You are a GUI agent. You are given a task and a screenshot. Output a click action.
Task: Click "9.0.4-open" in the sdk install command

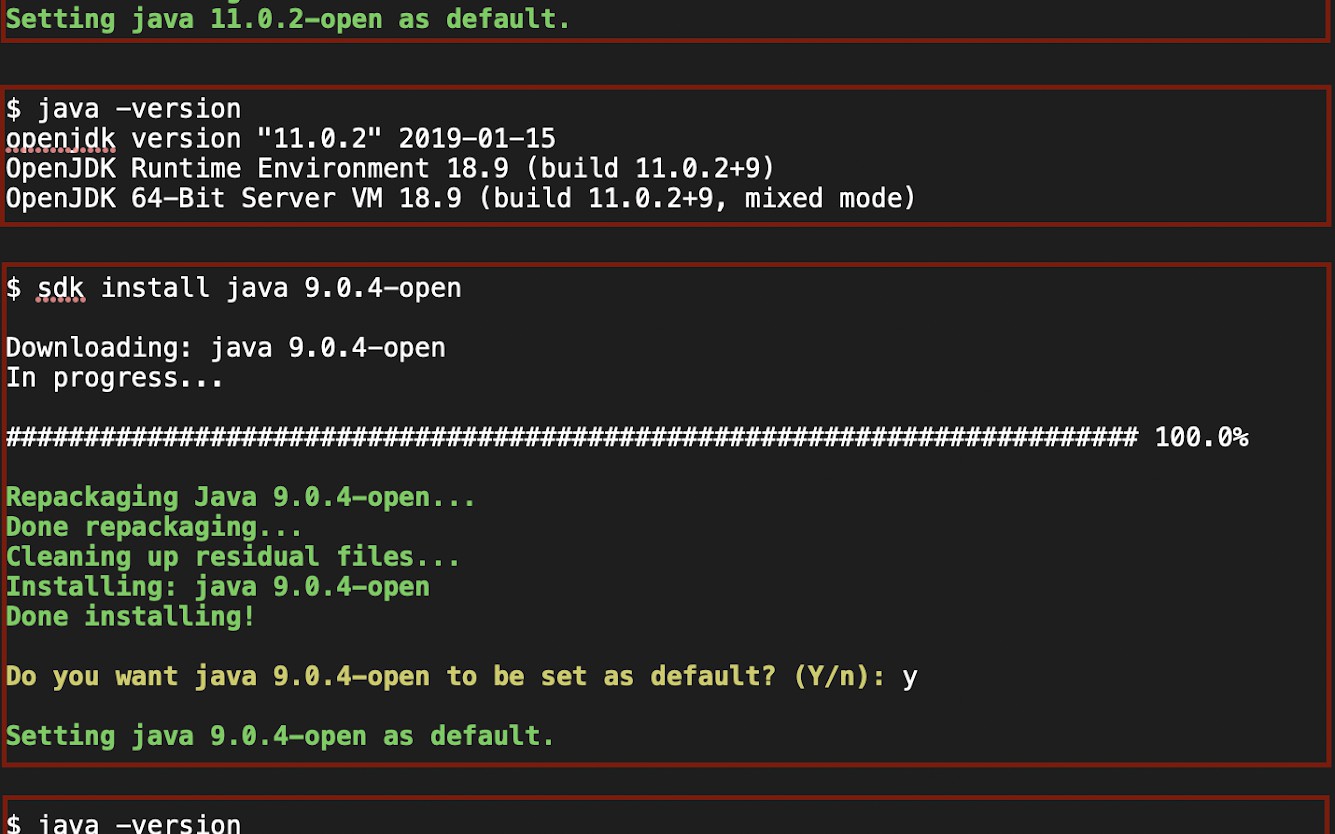(x=382, y=289)
